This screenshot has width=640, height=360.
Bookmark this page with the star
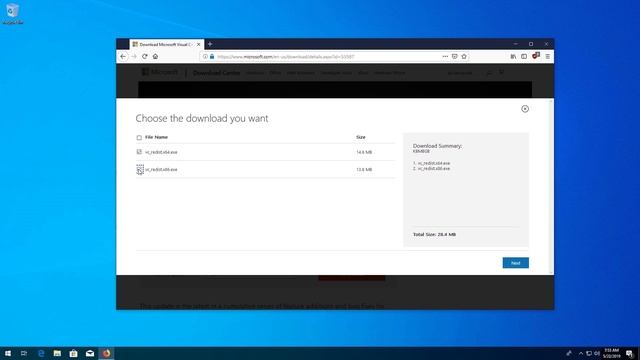(464, 57)
